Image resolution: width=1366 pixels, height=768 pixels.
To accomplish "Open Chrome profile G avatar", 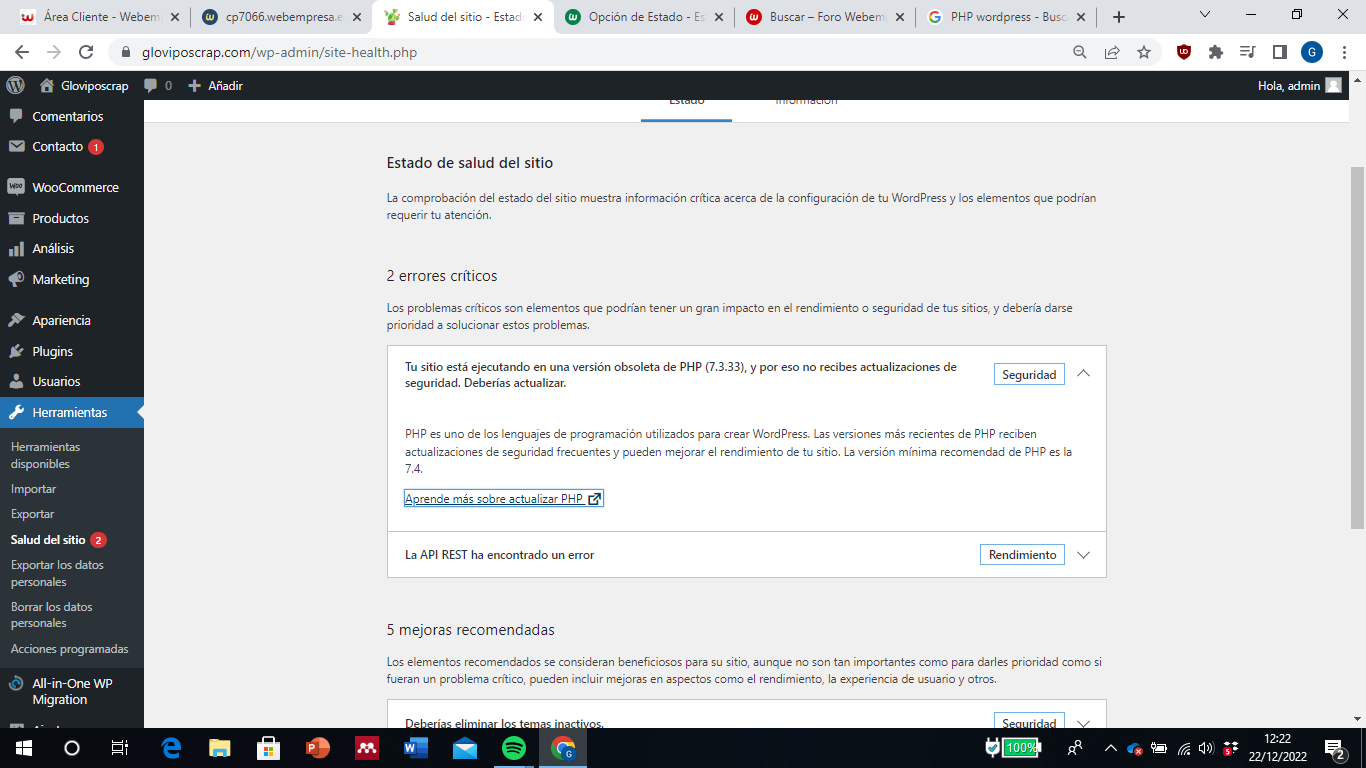I will click(x=1312, y=52).
